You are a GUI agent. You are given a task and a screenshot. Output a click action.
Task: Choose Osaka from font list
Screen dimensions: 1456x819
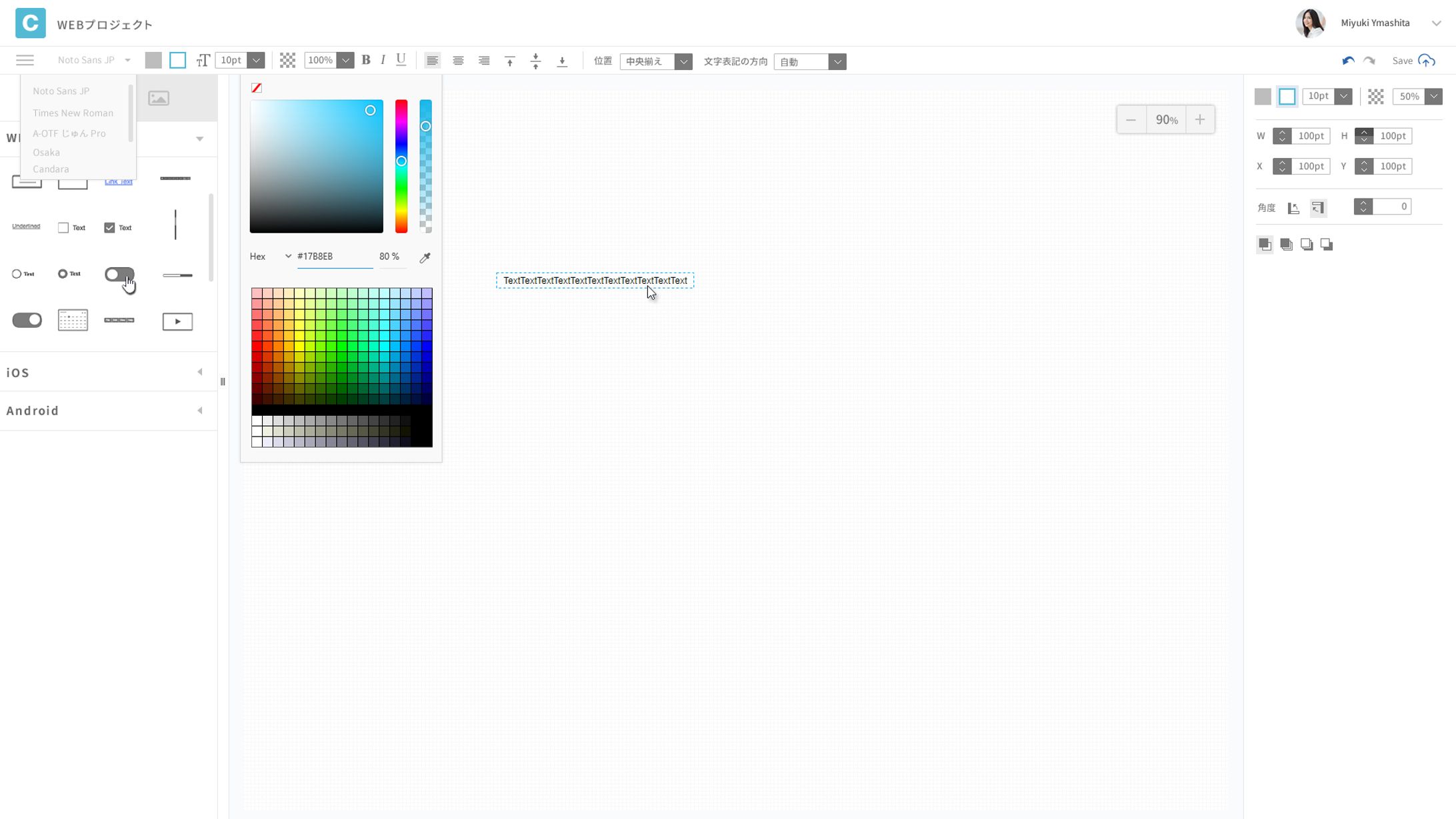click(x=46, y=153)
